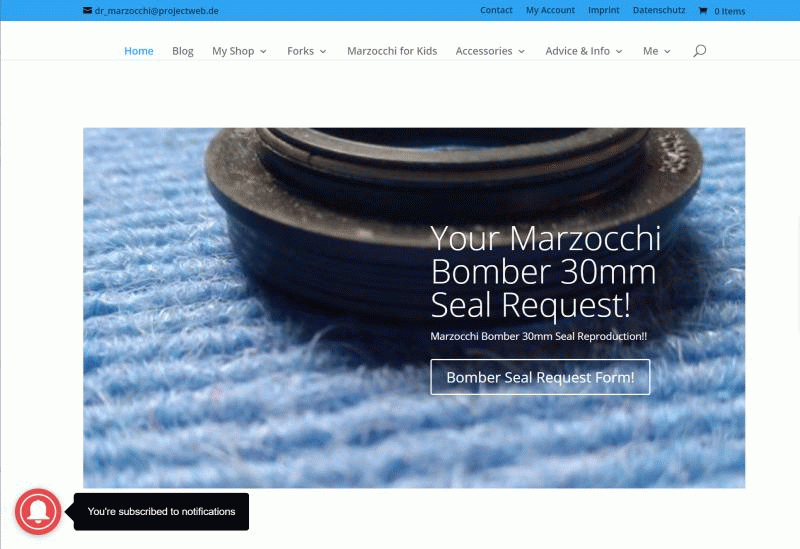Open the Blog page
This screenshot has height=549, width=800.
[x=183, y=51]
